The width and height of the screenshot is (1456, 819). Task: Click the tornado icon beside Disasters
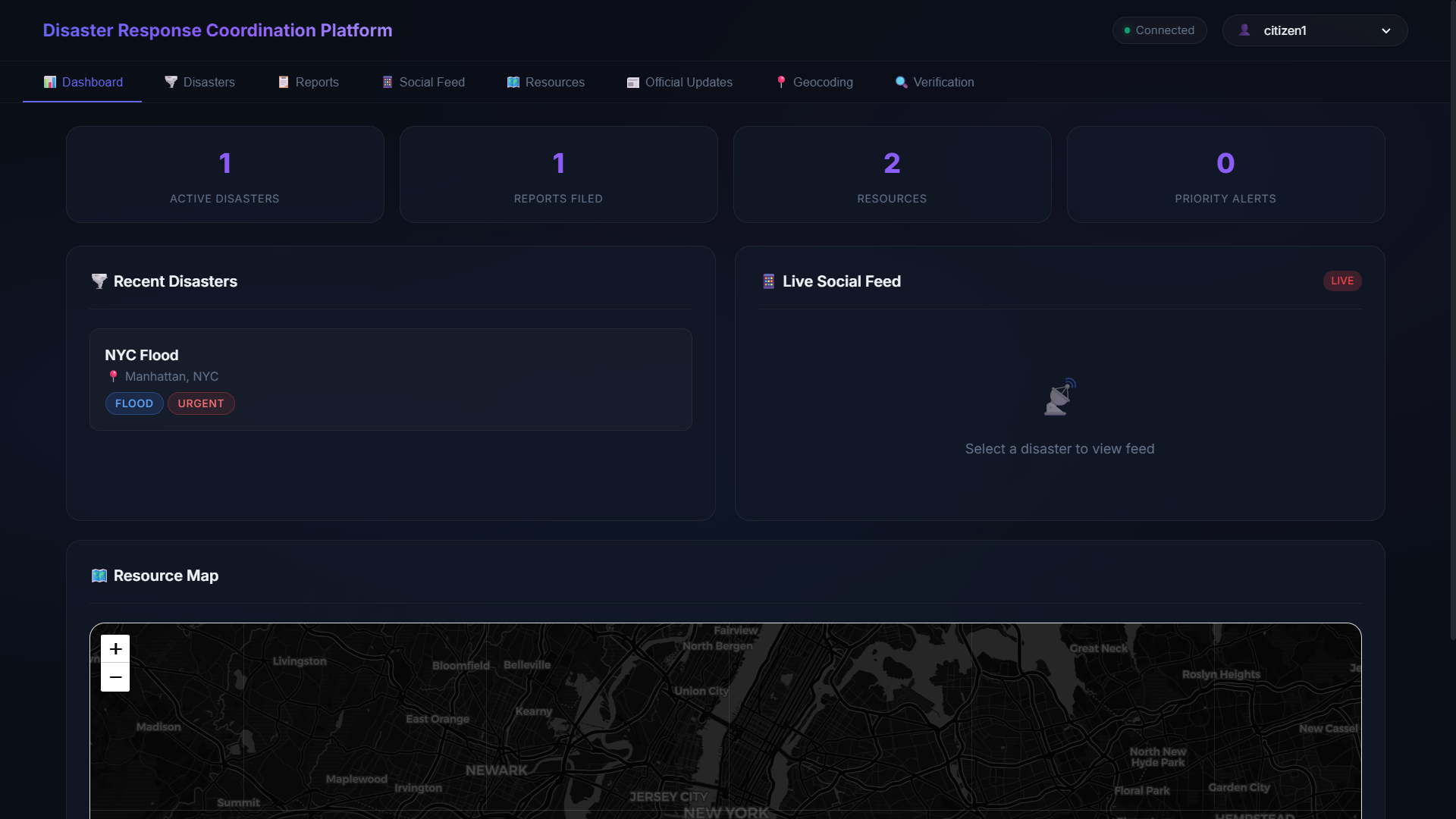click(x=171, y=82)
